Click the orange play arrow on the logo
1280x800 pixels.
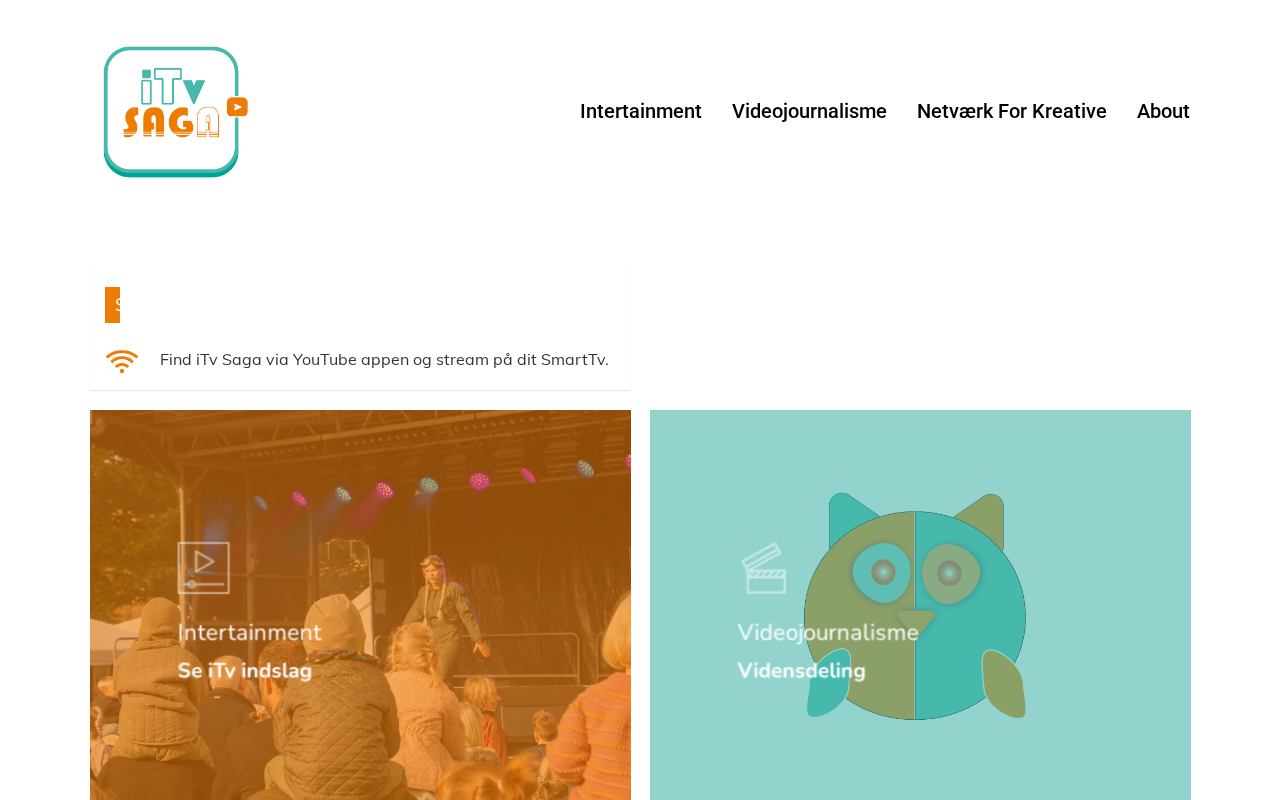point(237,107)
